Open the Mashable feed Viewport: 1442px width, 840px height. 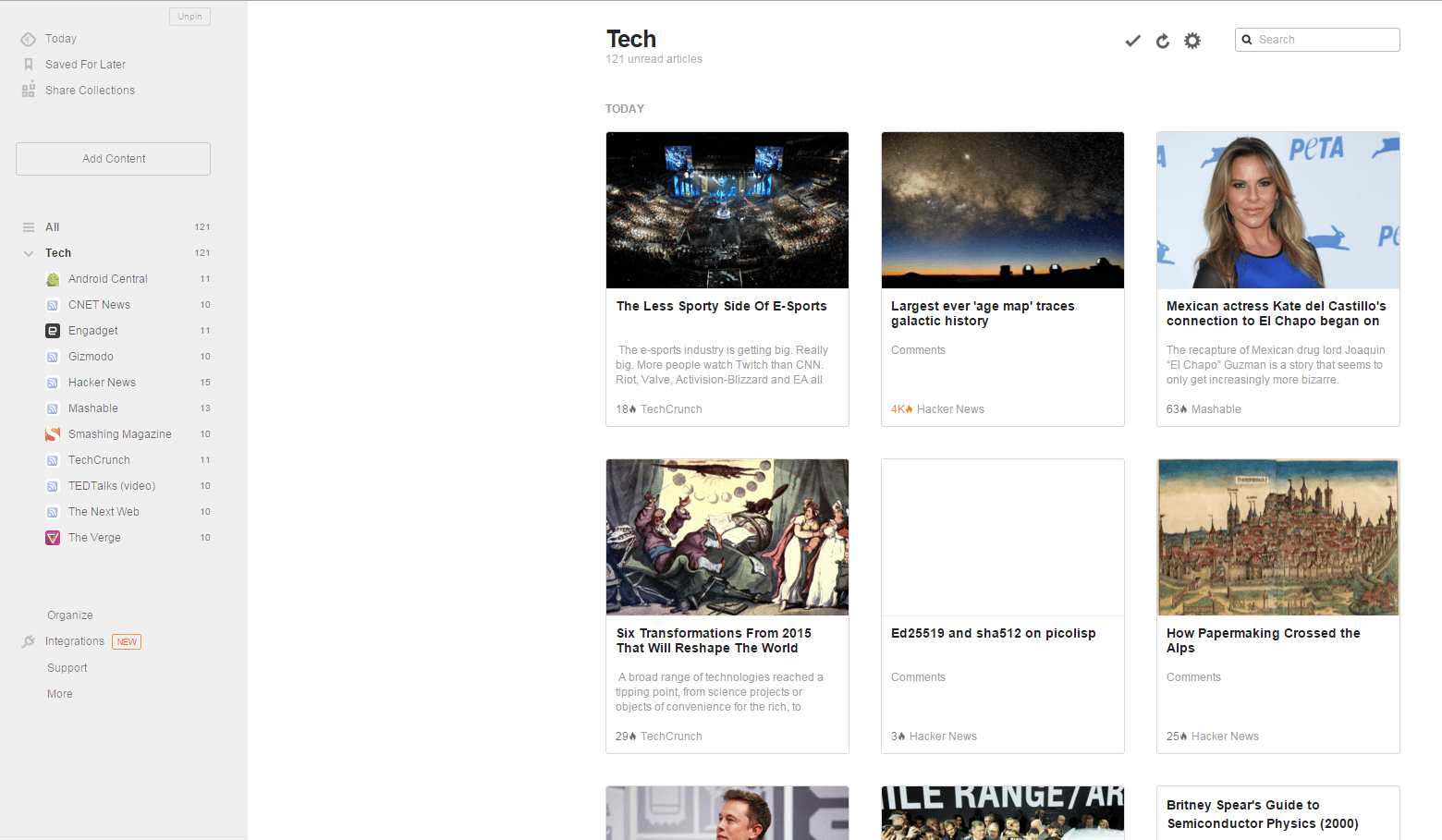pyautogui.click(x=93, y=408)
